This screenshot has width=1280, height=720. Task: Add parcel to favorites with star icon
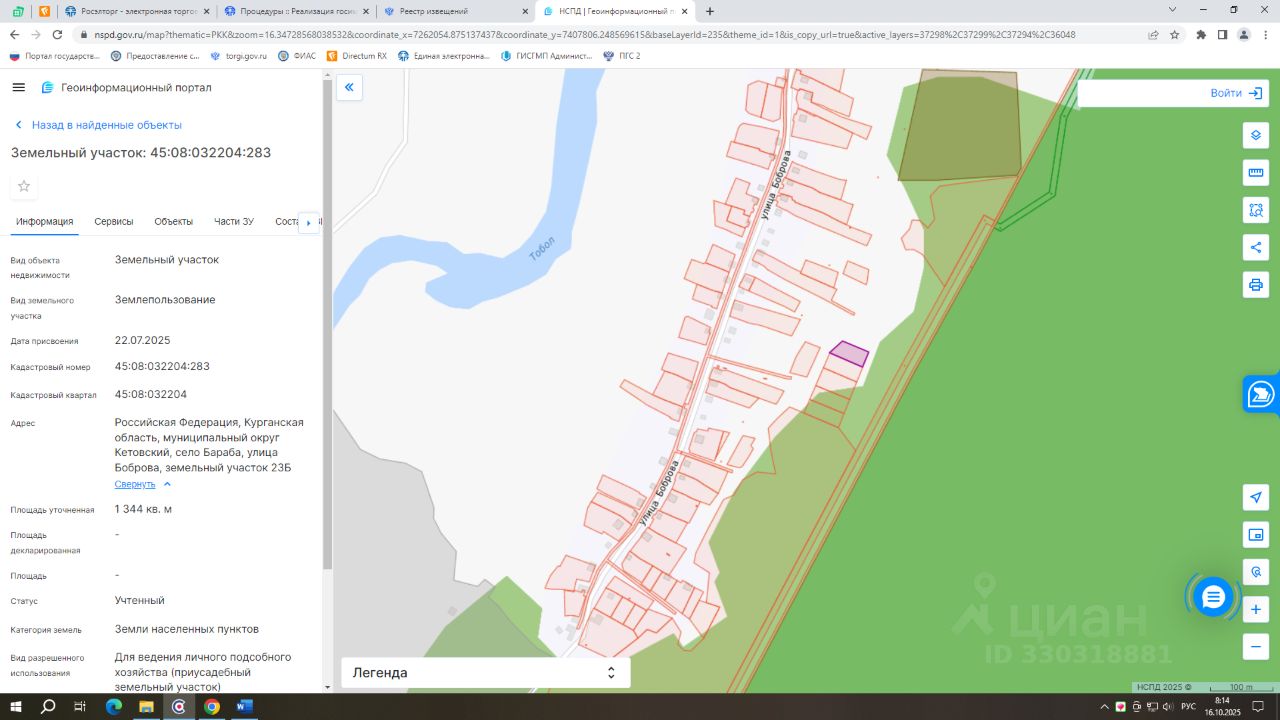click(x=24, y=186)
